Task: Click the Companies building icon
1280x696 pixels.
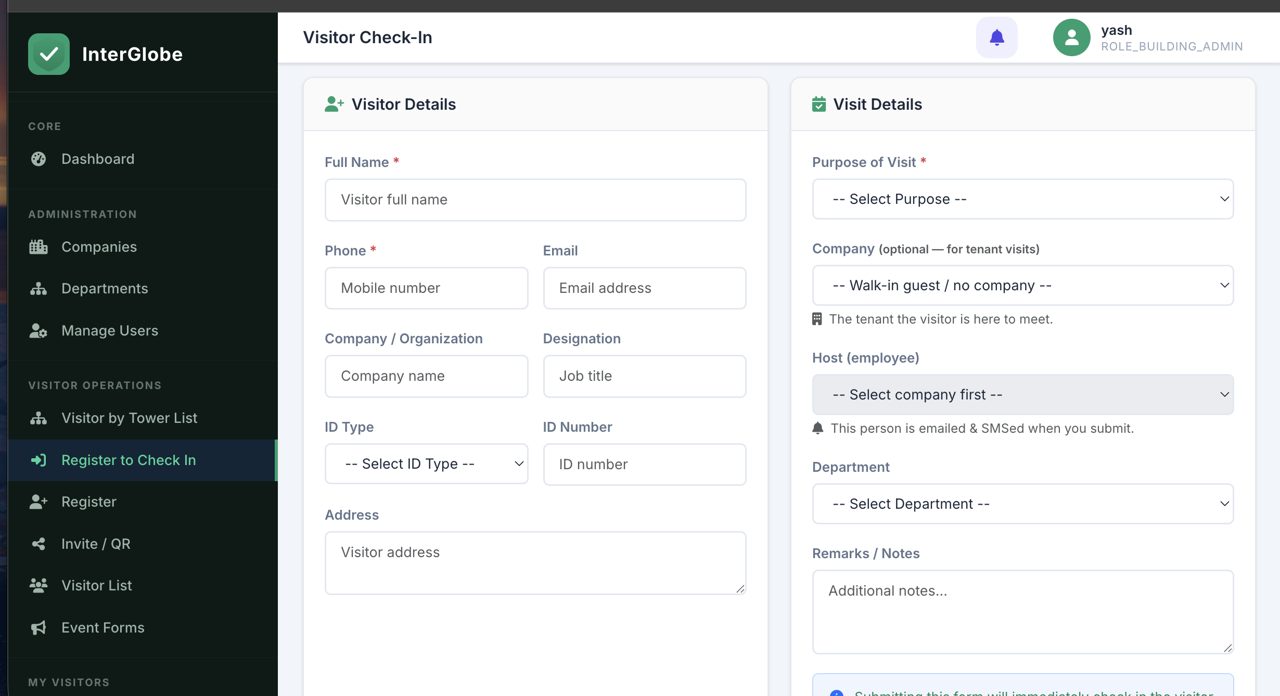Action: click(x=39, y=247)
